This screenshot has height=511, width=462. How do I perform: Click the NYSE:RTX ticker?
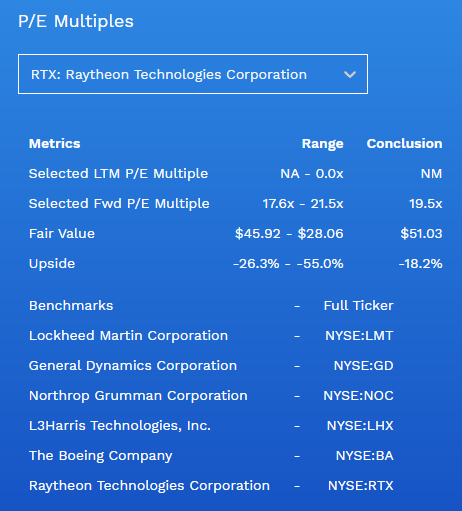click(x=361, y=486)
